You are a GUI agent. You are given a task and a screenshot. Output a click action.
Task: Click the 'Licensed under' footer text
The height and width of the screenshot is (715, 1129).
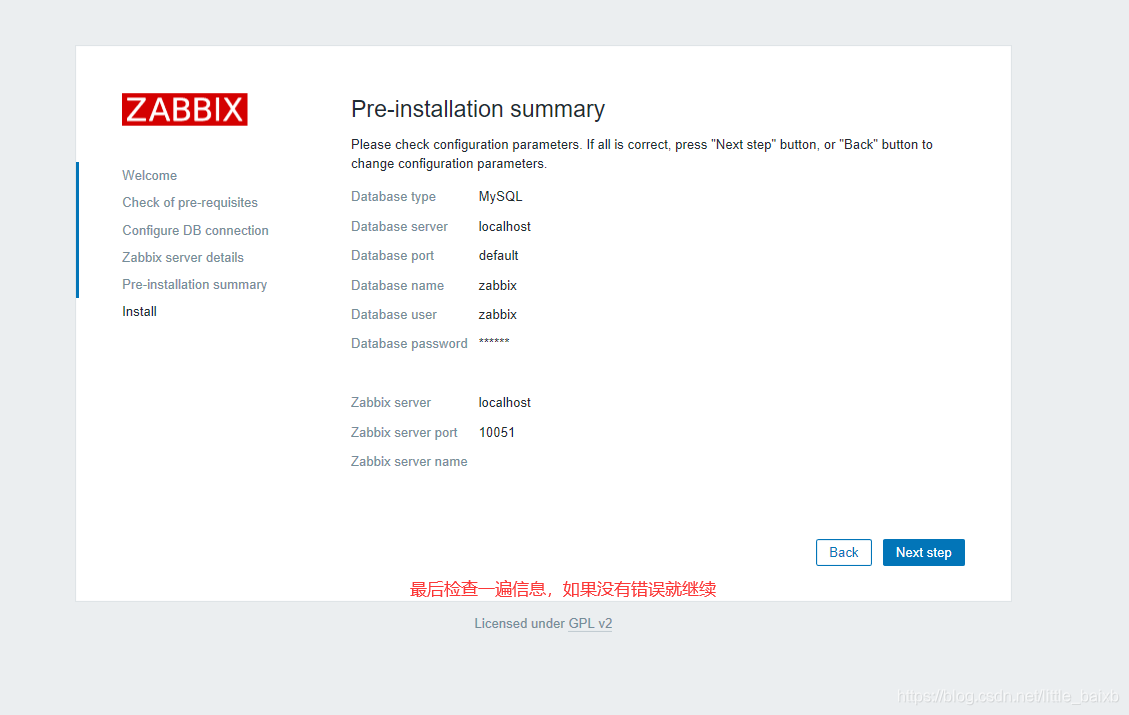519,624
